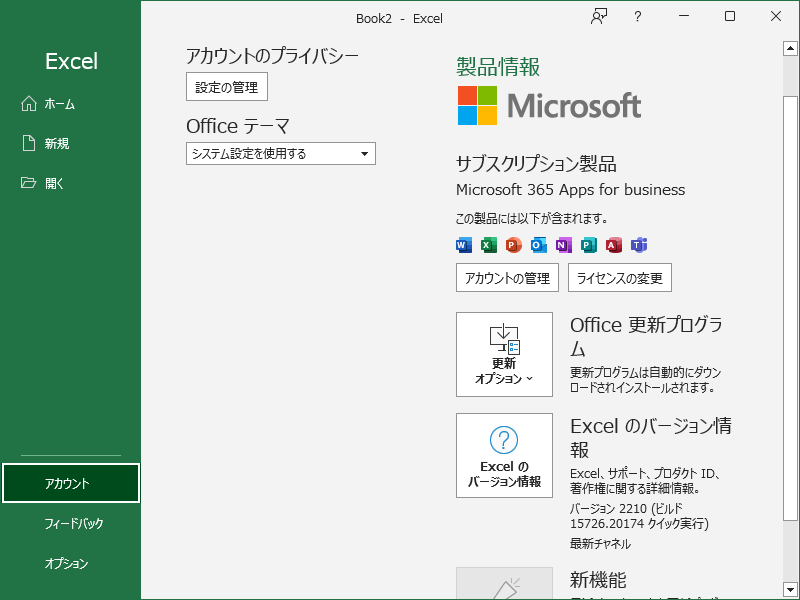Click the Microsoft 365 Apps for business text
The image size is (800, 600).
pyautogui.click(x=570, y=190)
